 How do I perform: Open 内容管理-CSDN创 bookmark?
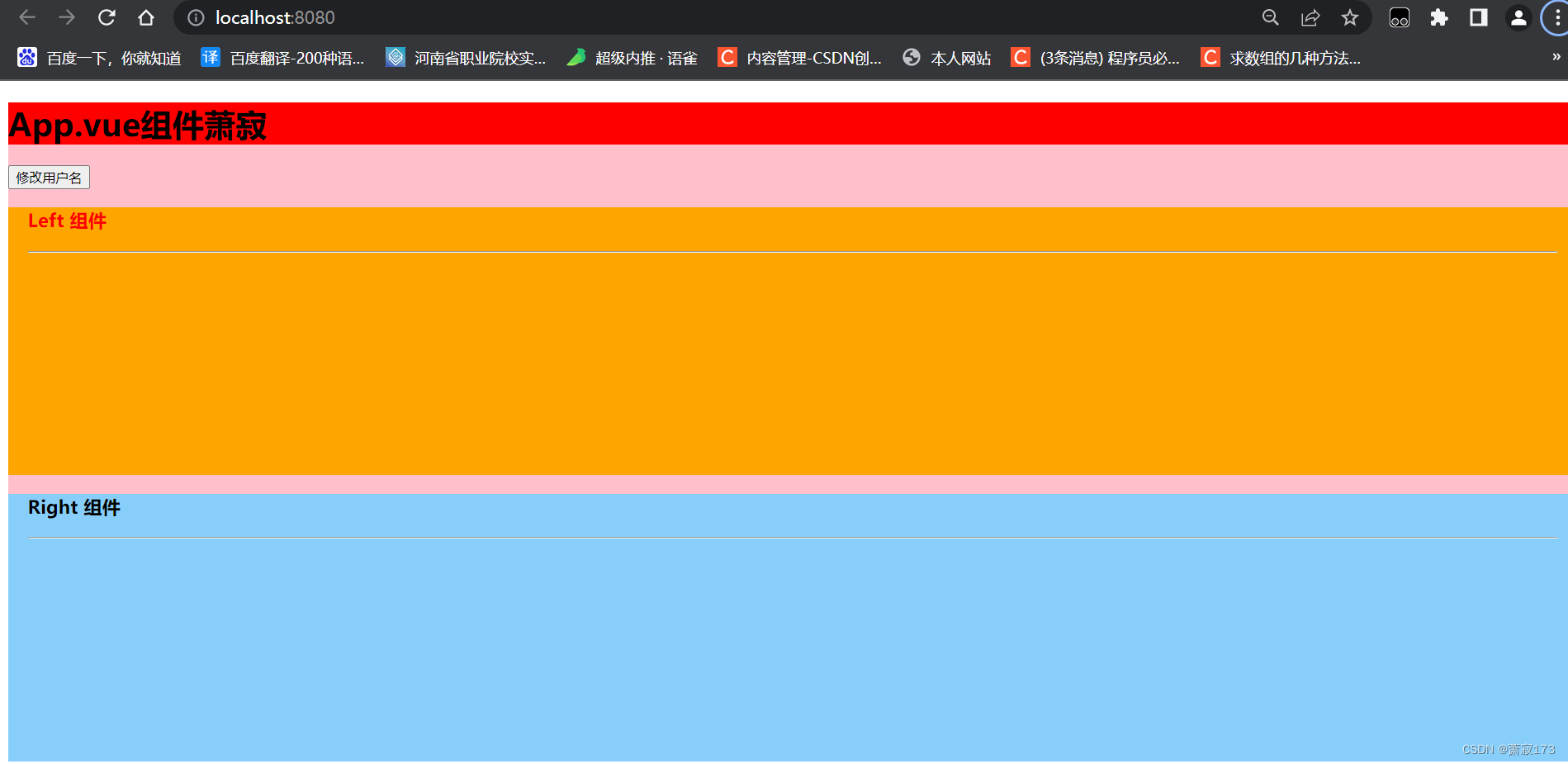[x=800, y=58]
